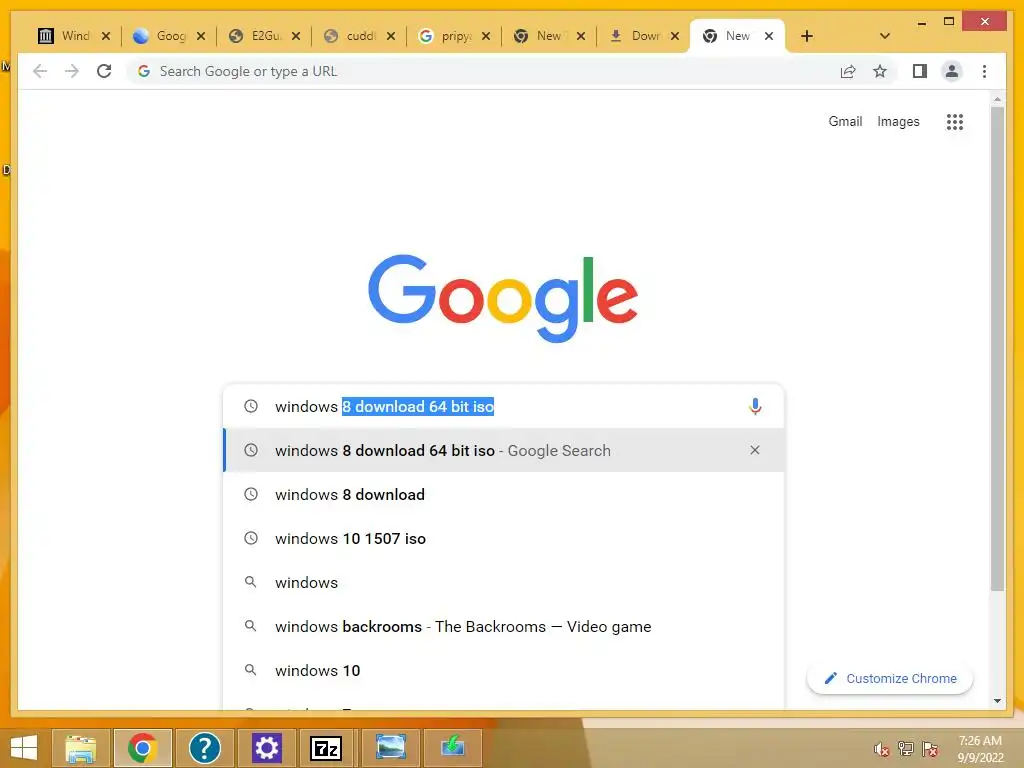Screen dimensions: 1024x768
Task: Open Gmail link
Action: (845, 121)
